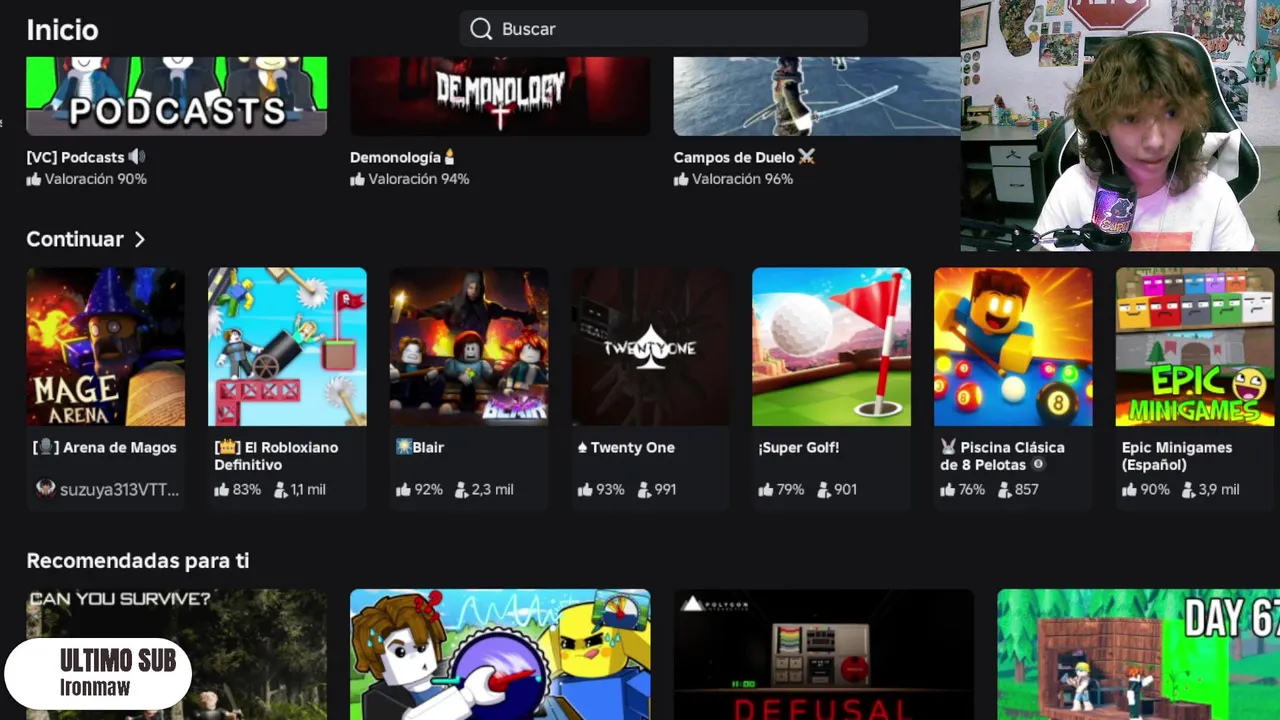The height and width of the screenshot is (720, 1280).
Task: Open the Campos de Duelo thumbnail
Action: pyautogui.click(x=817, y=96)
